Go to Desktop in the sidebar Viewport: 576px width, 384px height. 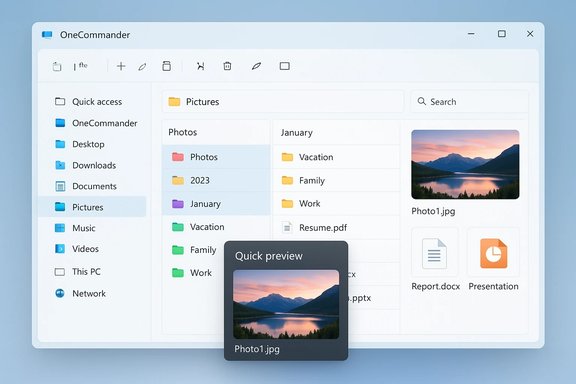point(92,144)
